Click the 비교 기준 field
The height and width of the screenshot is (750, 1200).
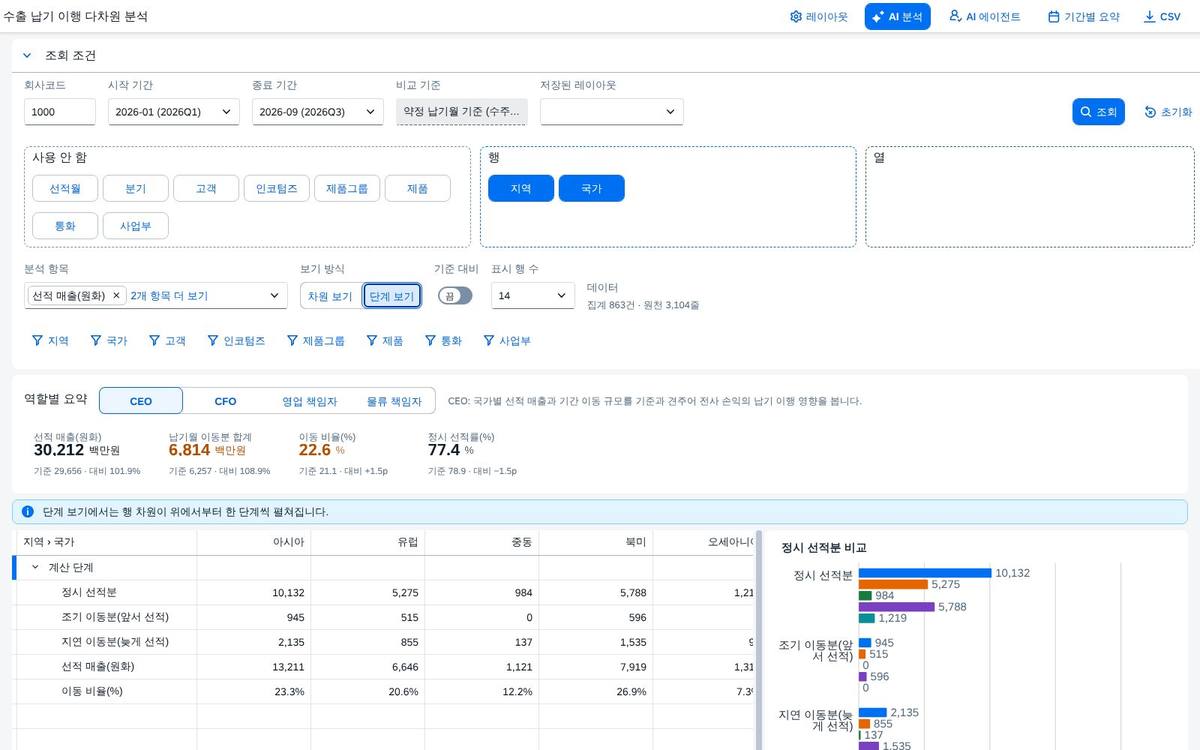pyautogui.click(x=461, y=112)
